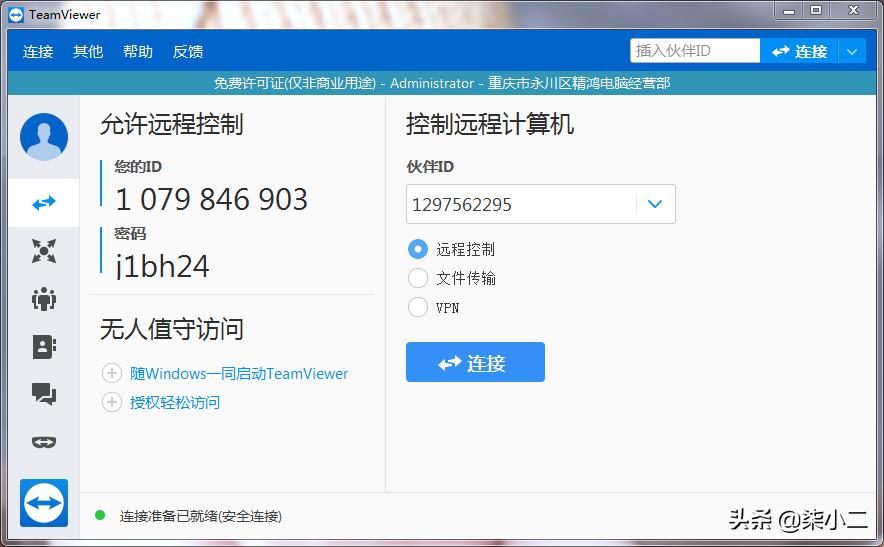Screen dimensions: 884x547
Task: Click the TeamViewer logo at sidebar bottom
Action: 44,502
